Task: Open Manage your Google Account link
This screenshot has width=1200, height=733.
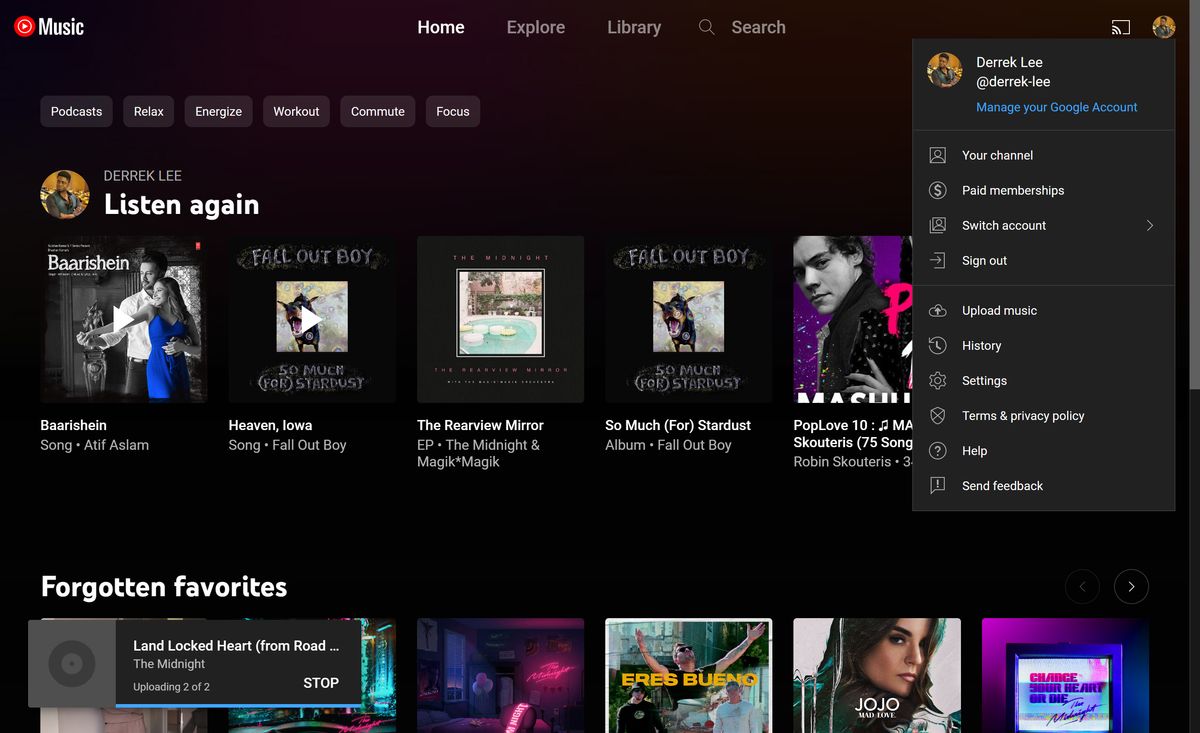Action: 1056,106
